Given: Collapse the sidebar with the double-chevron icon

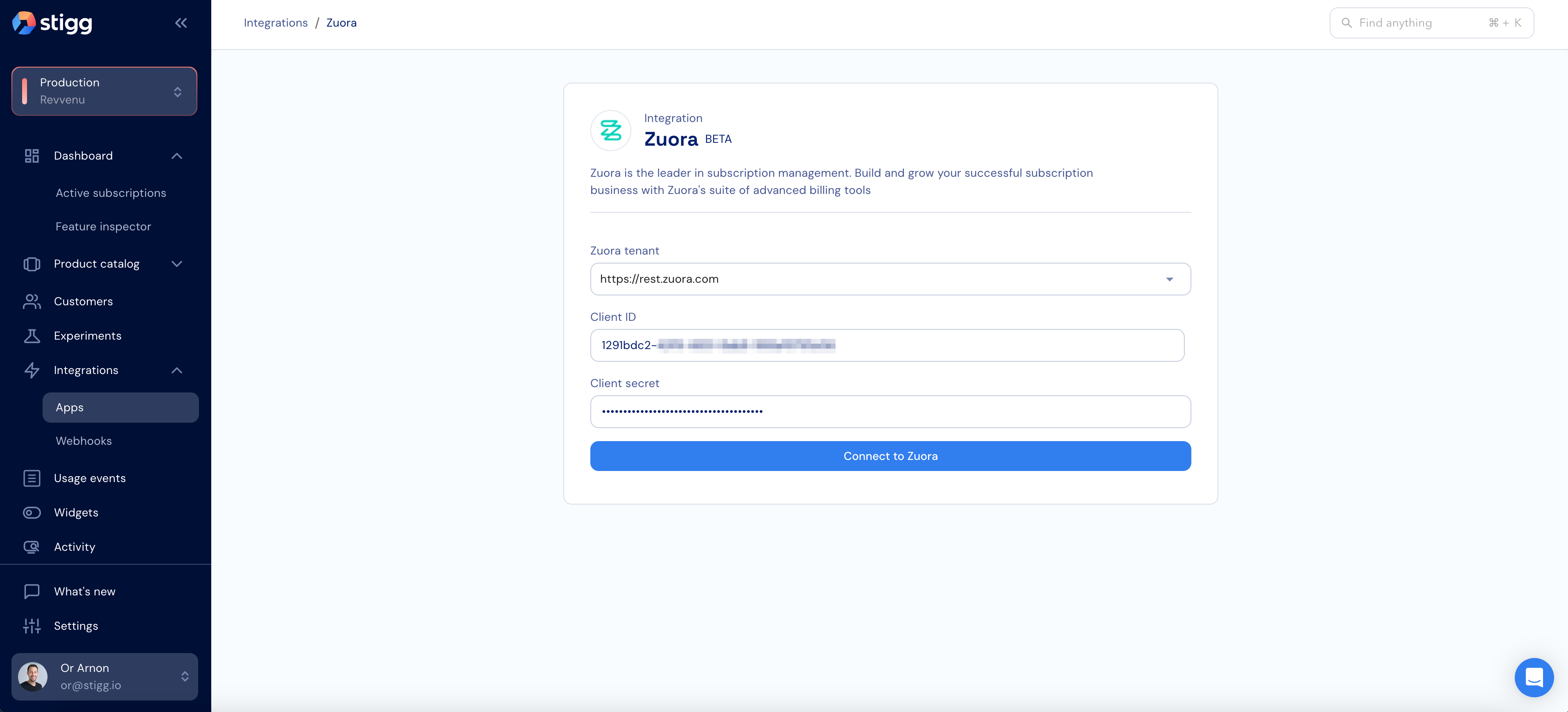Looking at the screenshot, I should [181, 23].
